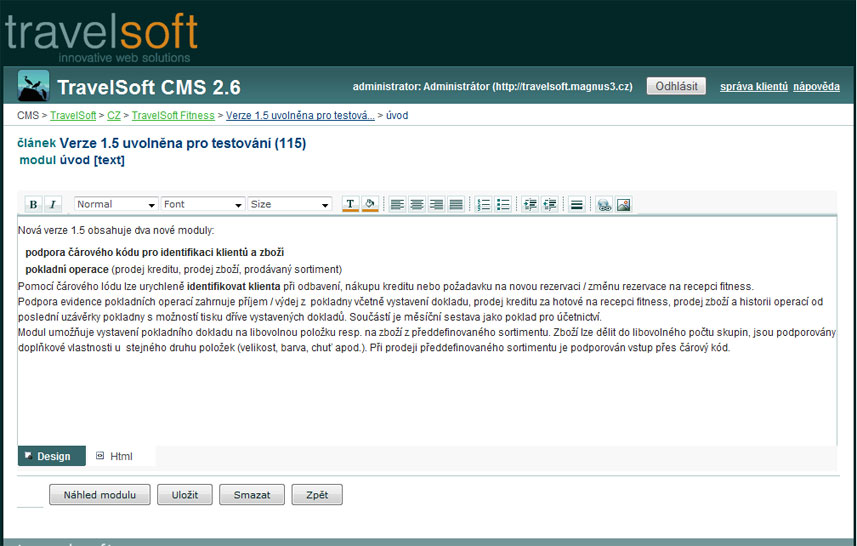Click the second indent icon
The image size is (857, 546).
tap(550, 204)
